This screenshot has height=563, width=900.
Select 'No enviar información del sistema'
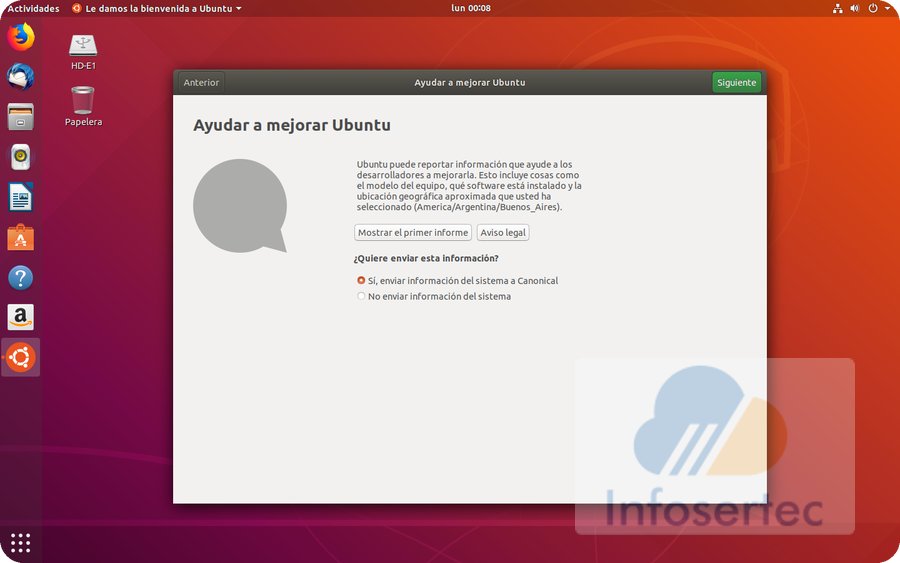tap(361, 296)
